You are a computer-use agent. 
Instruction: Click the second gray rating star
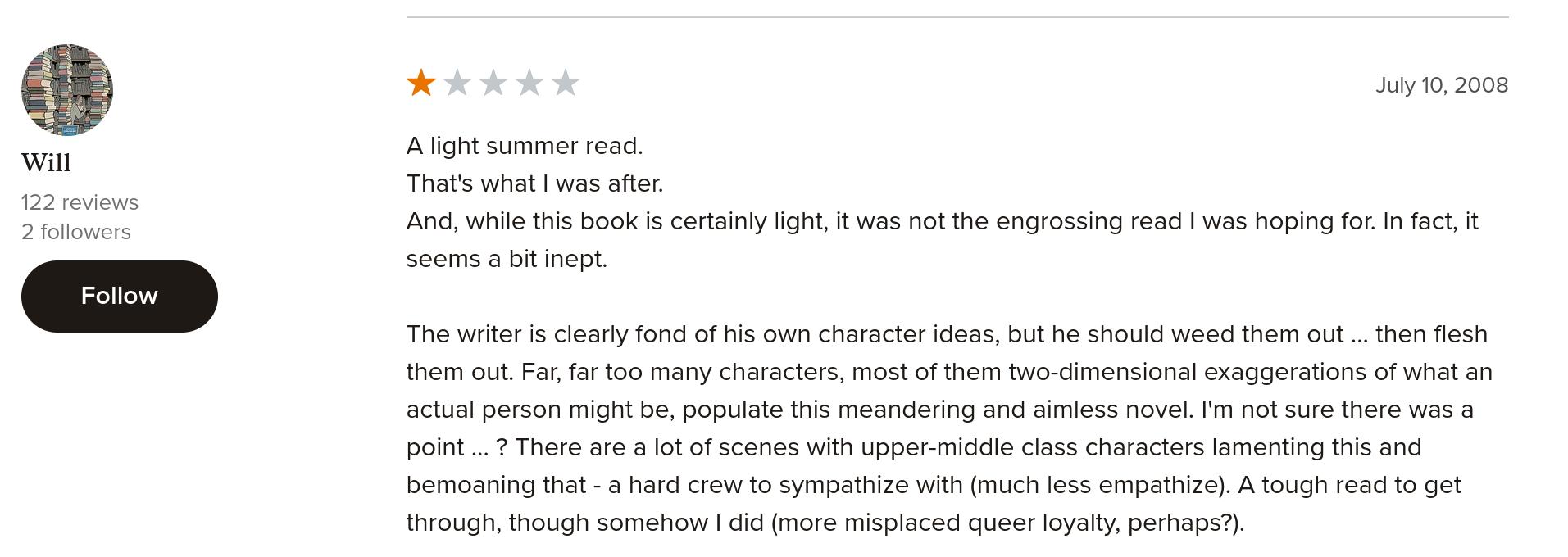[x=457, y=83]
